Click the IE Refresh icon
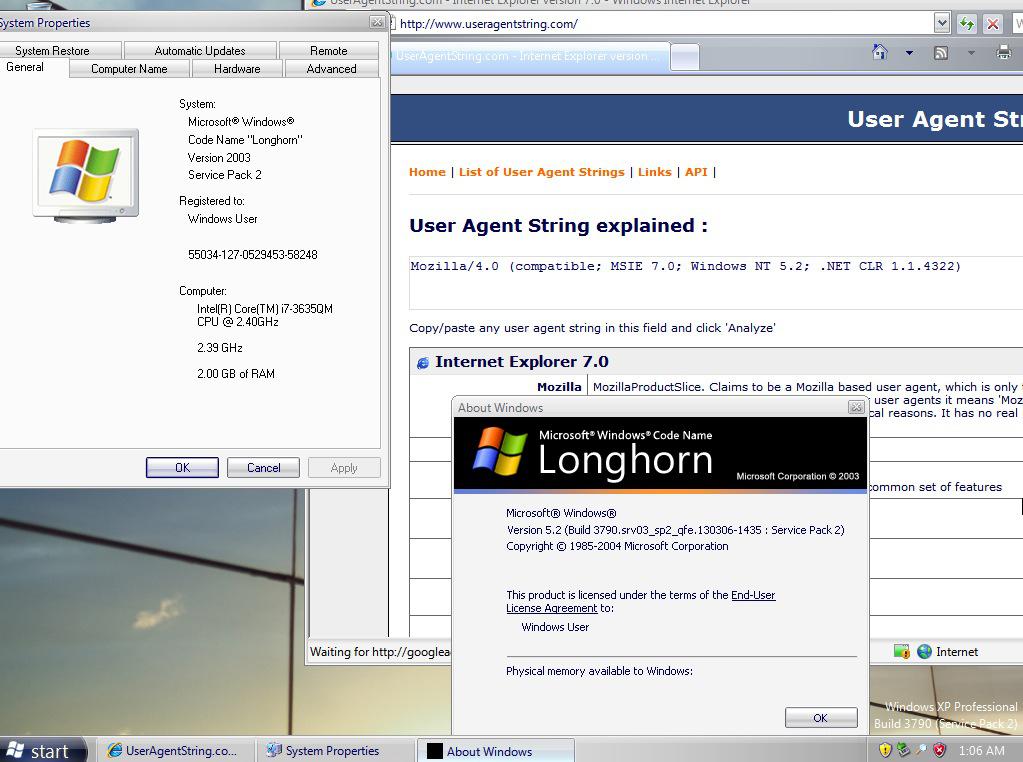 pyautogui.click(x=966, y=24)
